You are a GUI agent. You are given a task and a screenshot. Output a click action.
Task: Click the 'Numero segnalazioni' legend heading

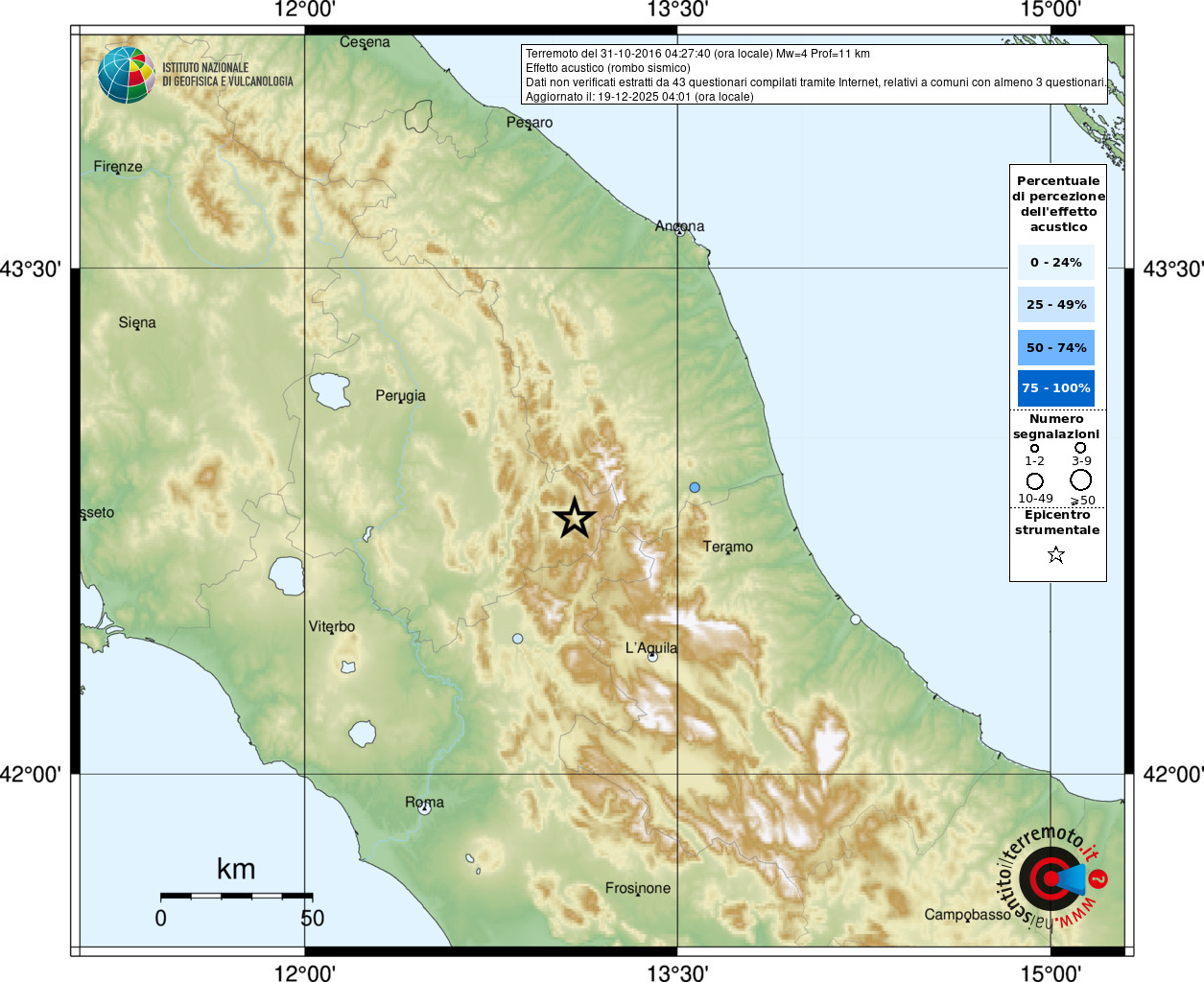[1056, 427]
